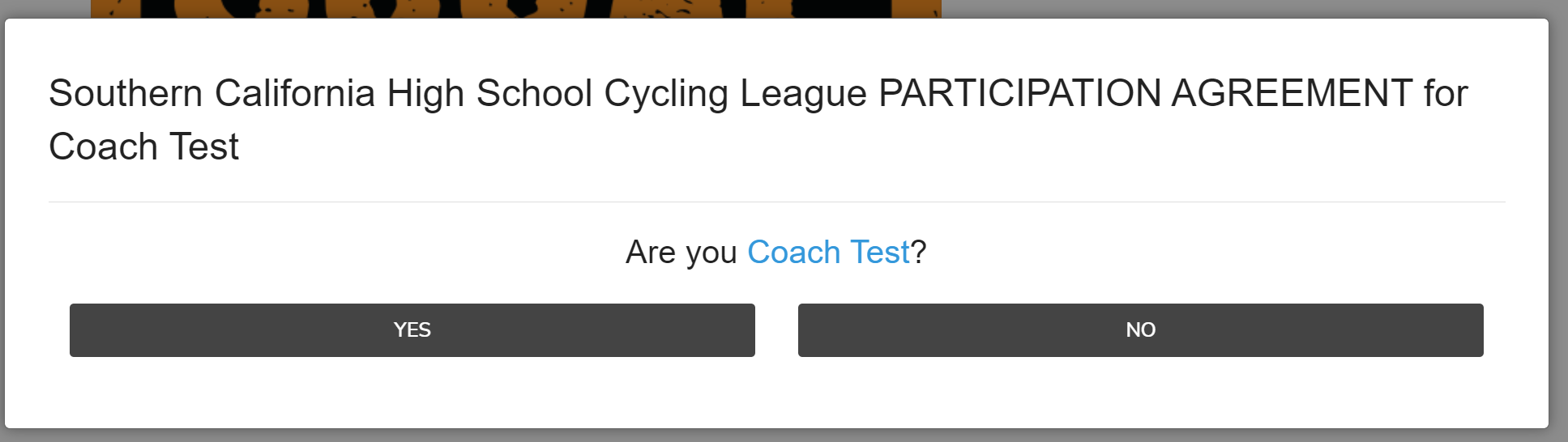The height and width of the screenshot is (442, 1568).
Task: Click the YES button
Action: pos(412,330)
